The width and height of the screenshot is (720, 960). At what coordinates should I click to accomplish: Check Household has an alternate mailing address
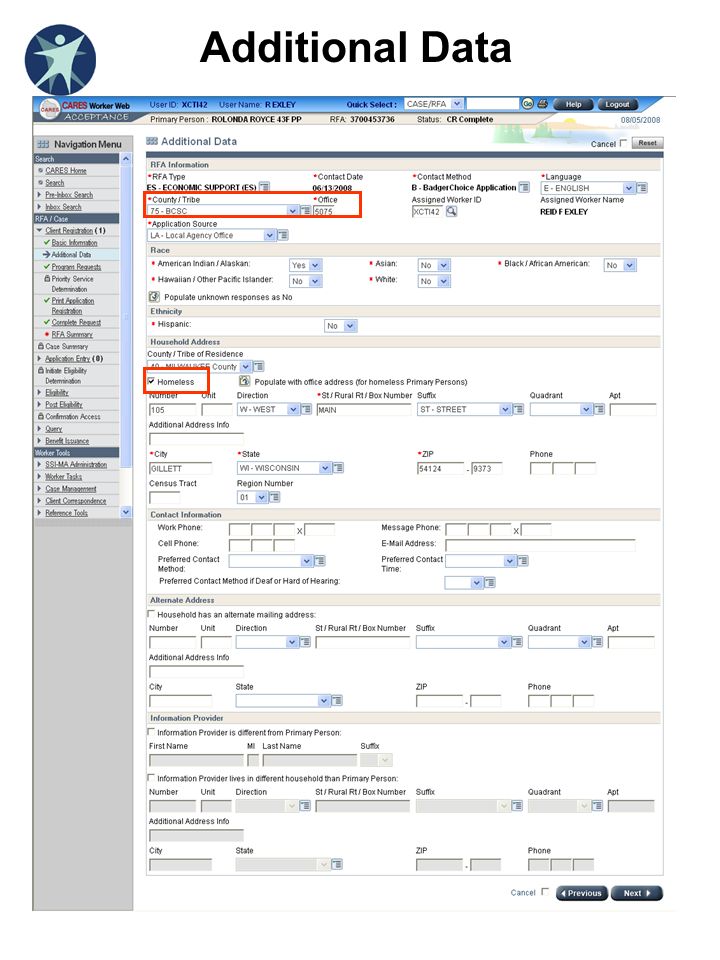pyautogui.click(x=151, y=614)
